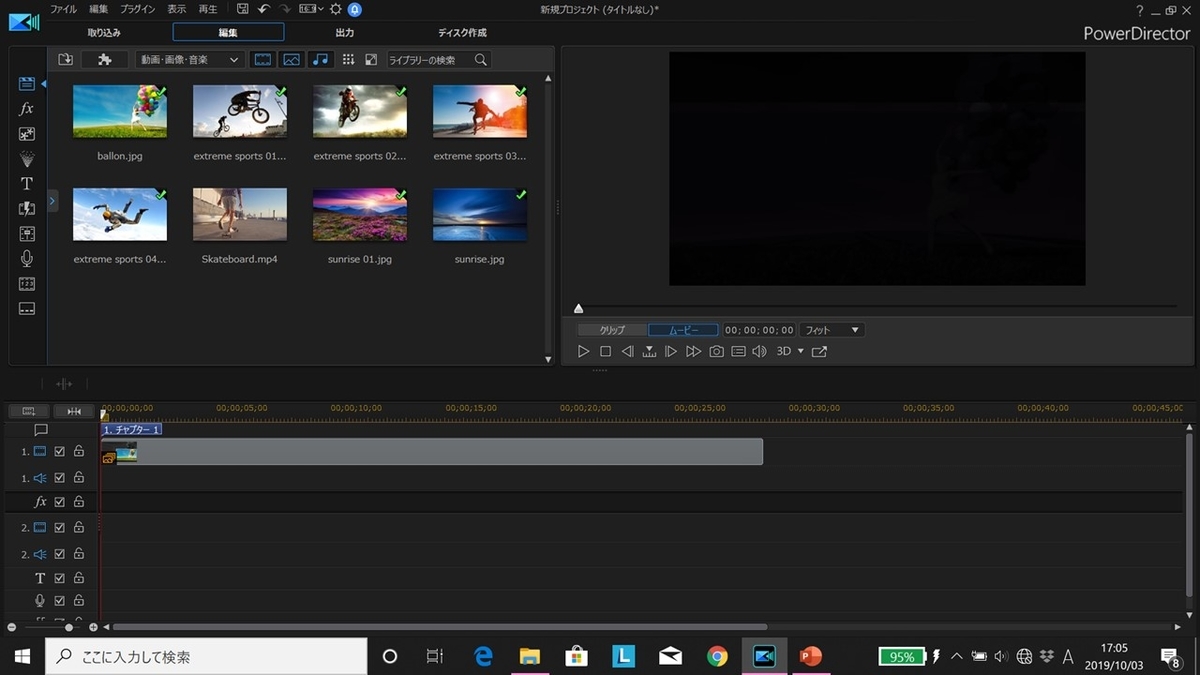Open the プラグイン menu

tap(137, 9)
